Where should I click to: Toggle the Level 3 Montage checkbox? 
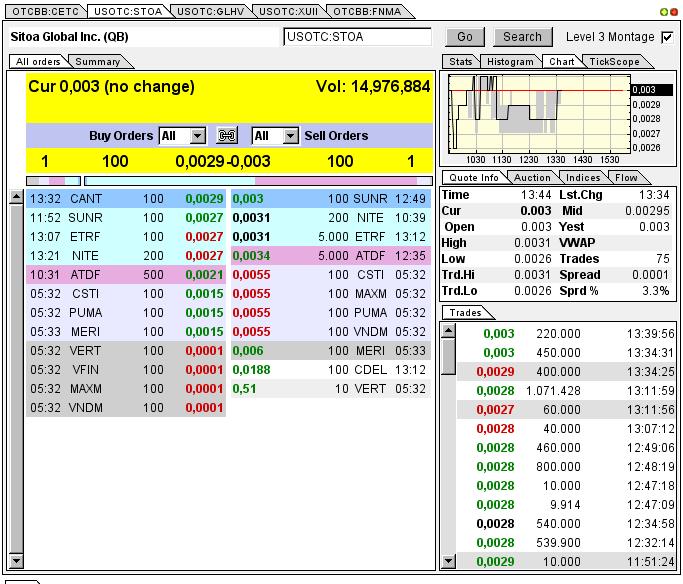[668, 37]
